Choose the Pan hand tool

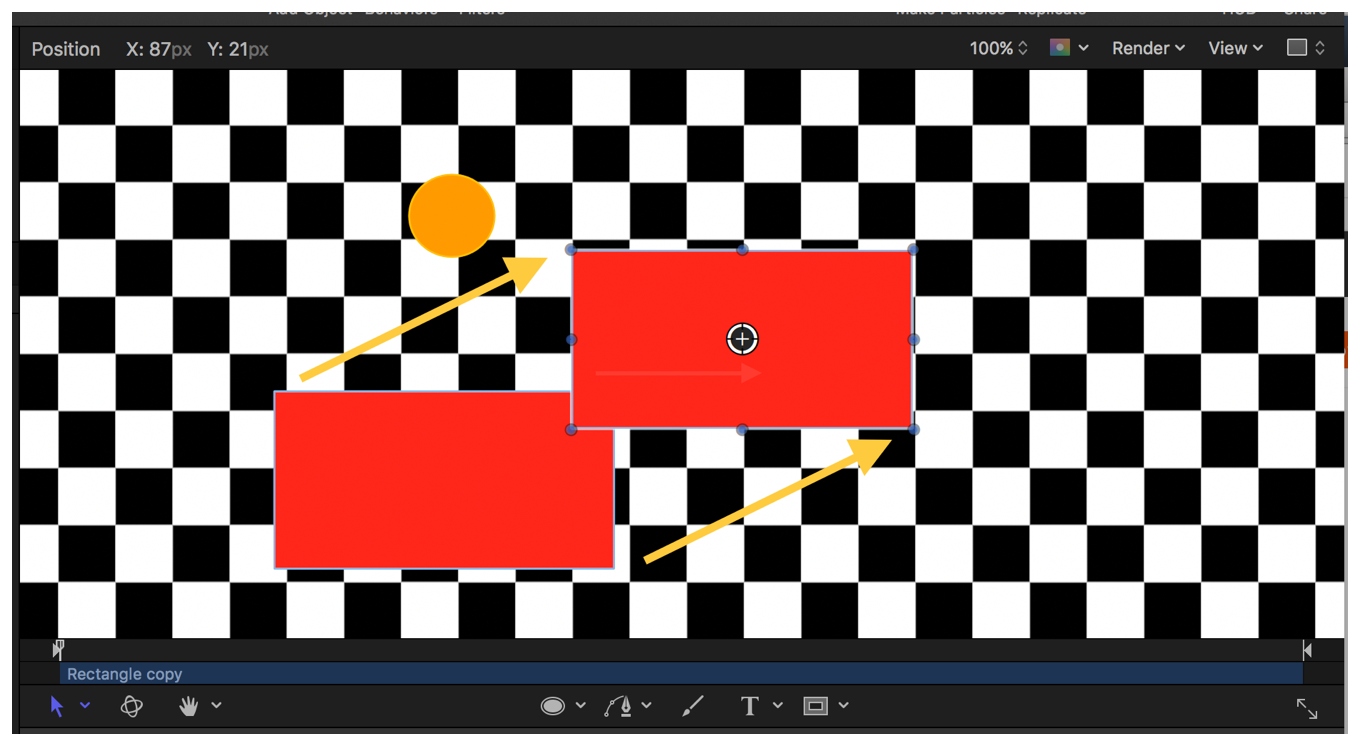(x=188, y=706)
